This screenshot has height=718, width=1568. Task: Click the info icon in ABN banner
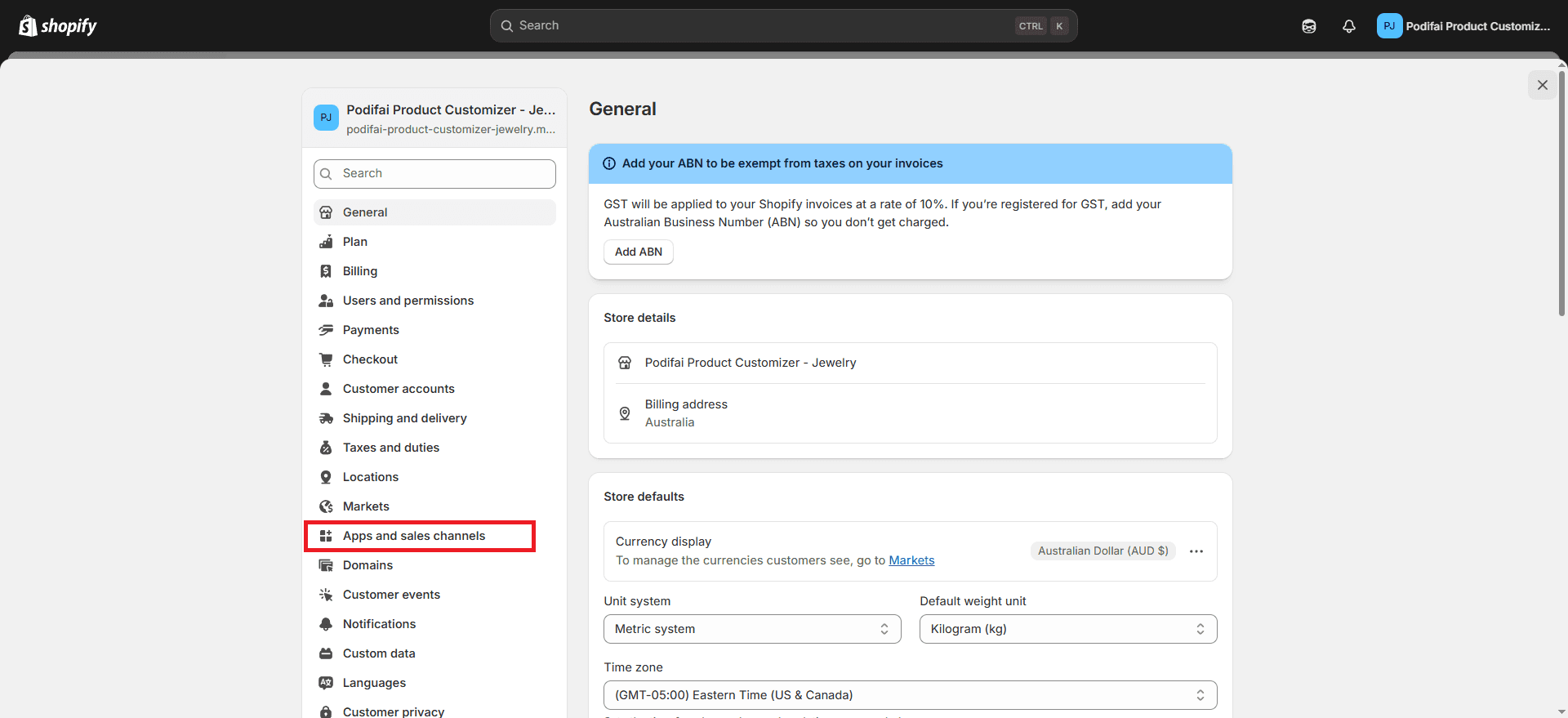609,163
